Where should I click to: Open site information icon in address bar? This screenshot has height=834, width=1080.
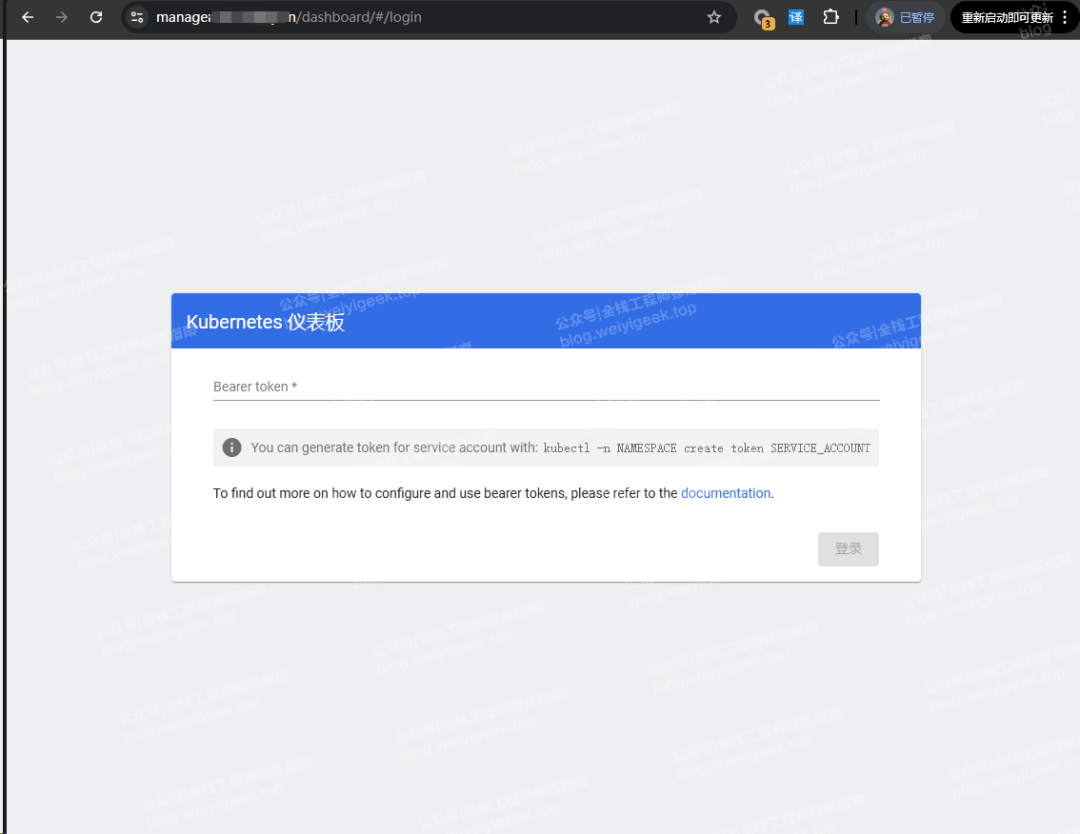(137, 17)
